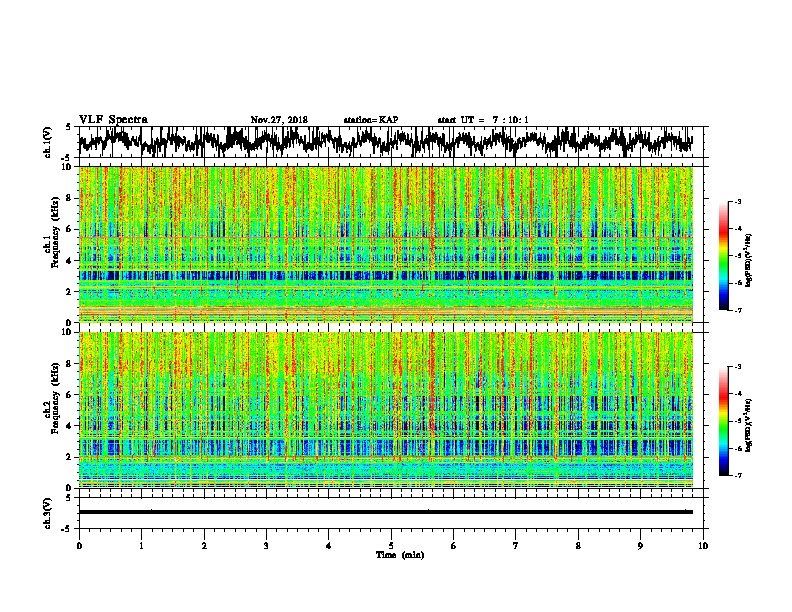Click the time axis tick labeled 3
Image resolution: width=792 pixels, height=612 pixels.
pos(266,546)
